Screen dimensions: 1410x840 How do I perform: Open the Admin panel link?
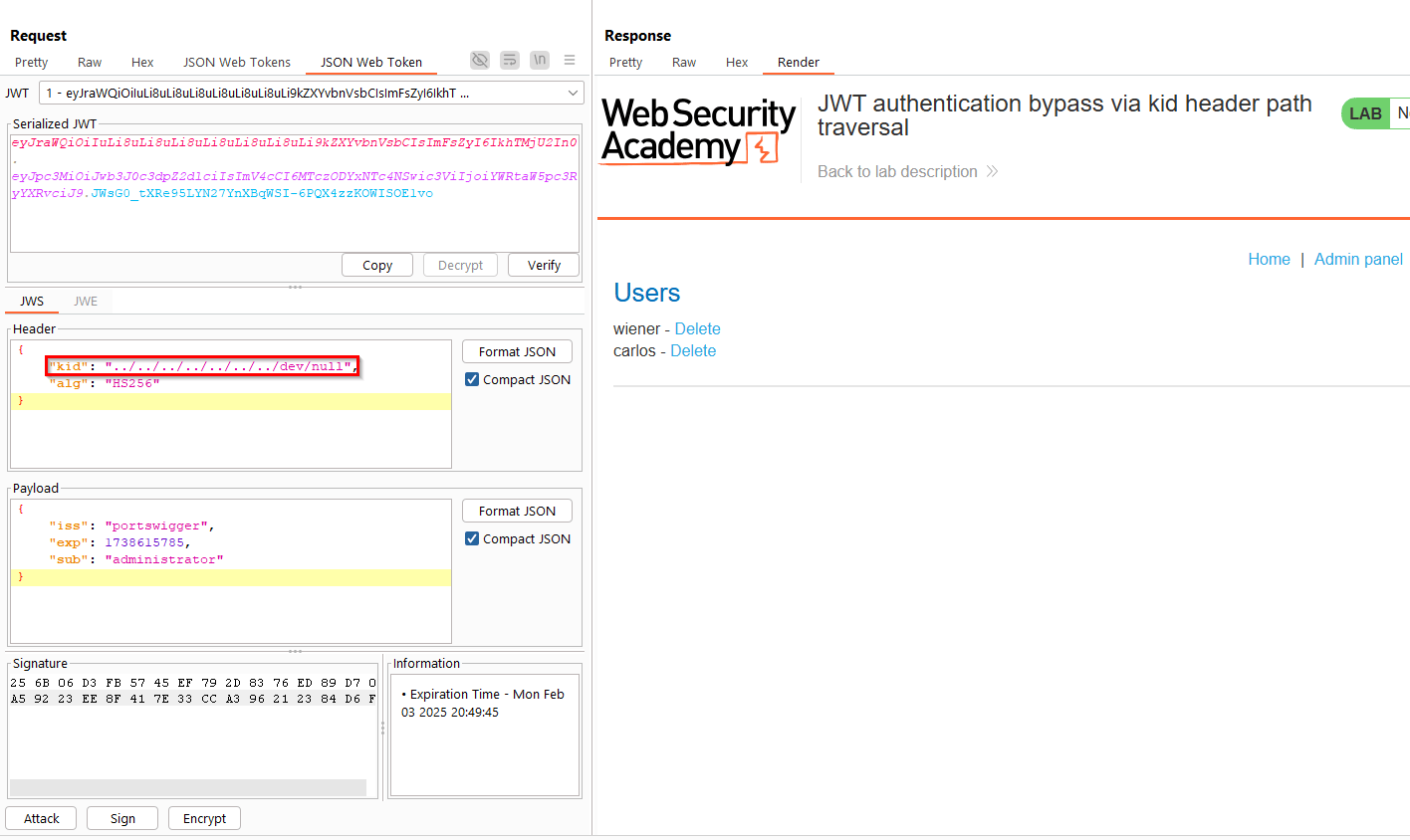click(1358, 259)
